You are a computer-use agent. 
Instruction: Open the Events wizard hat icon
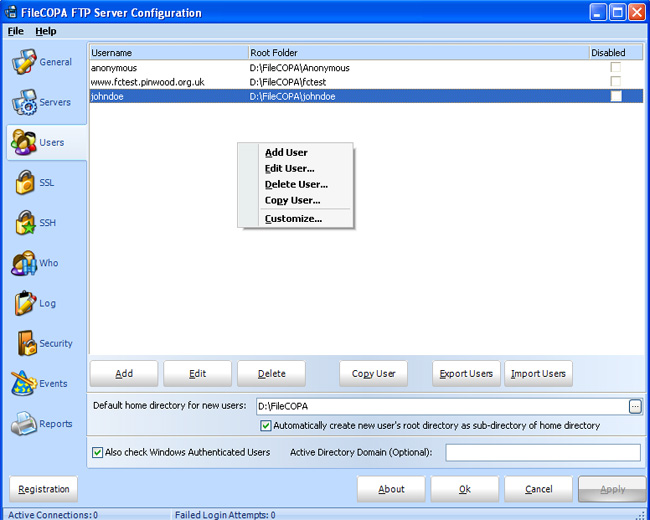pyautogui.click(x=24, y=383)
